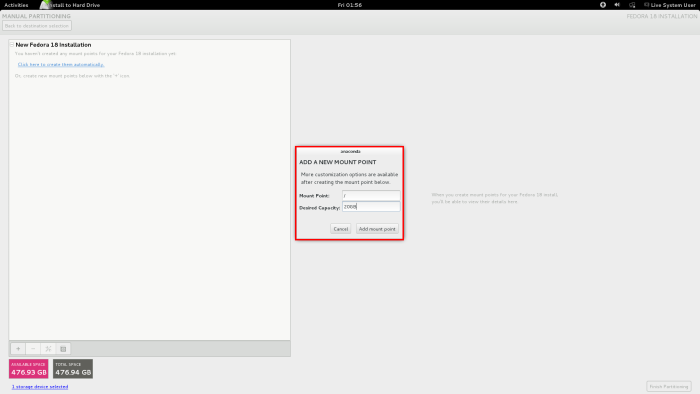Click Install to Hard Drive app menu

[x=70, y=5]
